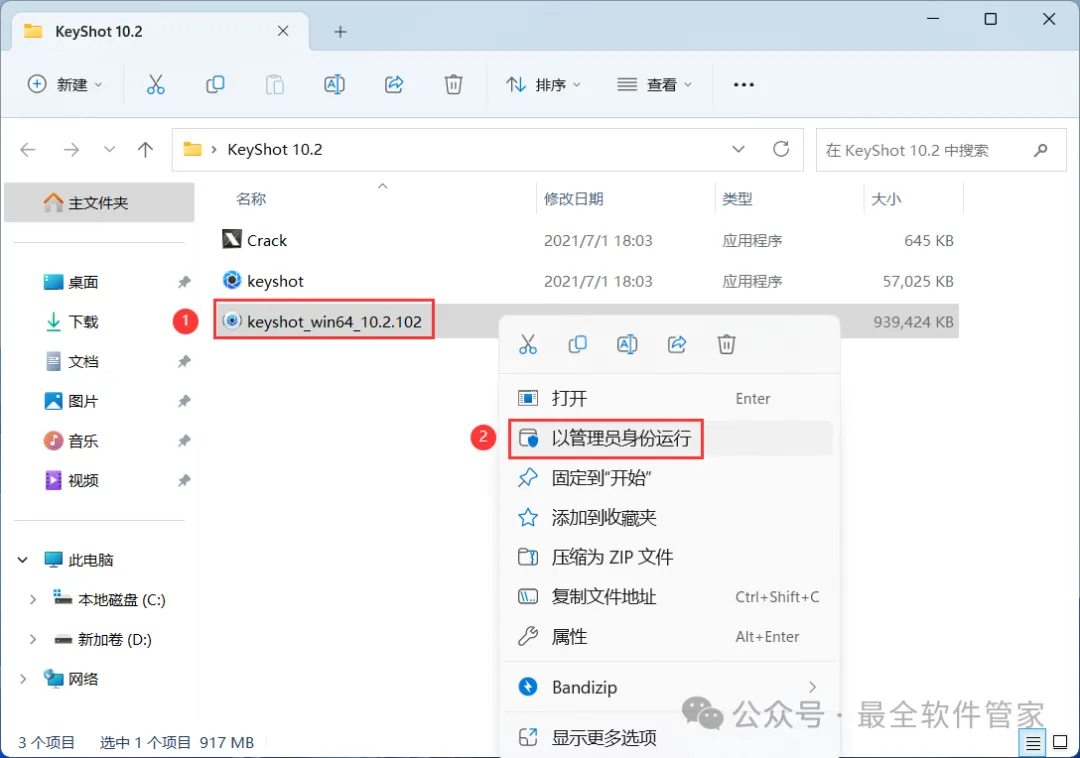Switch to large icons view in the status bar

point(1061,743)
